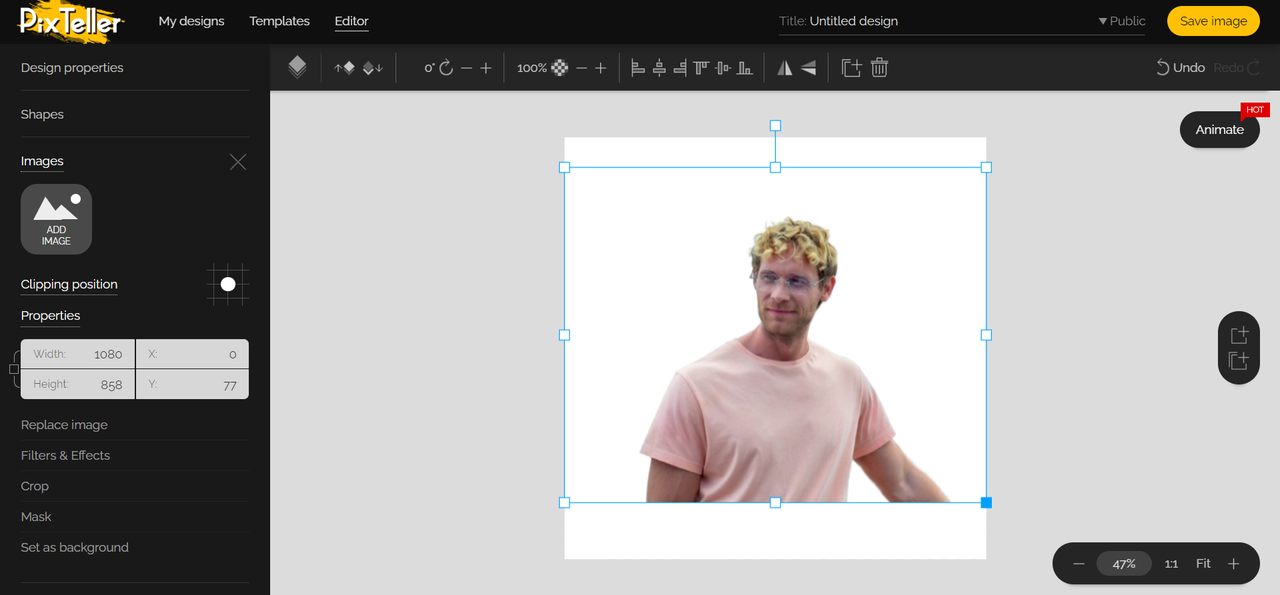Screen dimensions: 1280x595
Task: Align the layer to vertical middle
Action: tap(723, 68)
